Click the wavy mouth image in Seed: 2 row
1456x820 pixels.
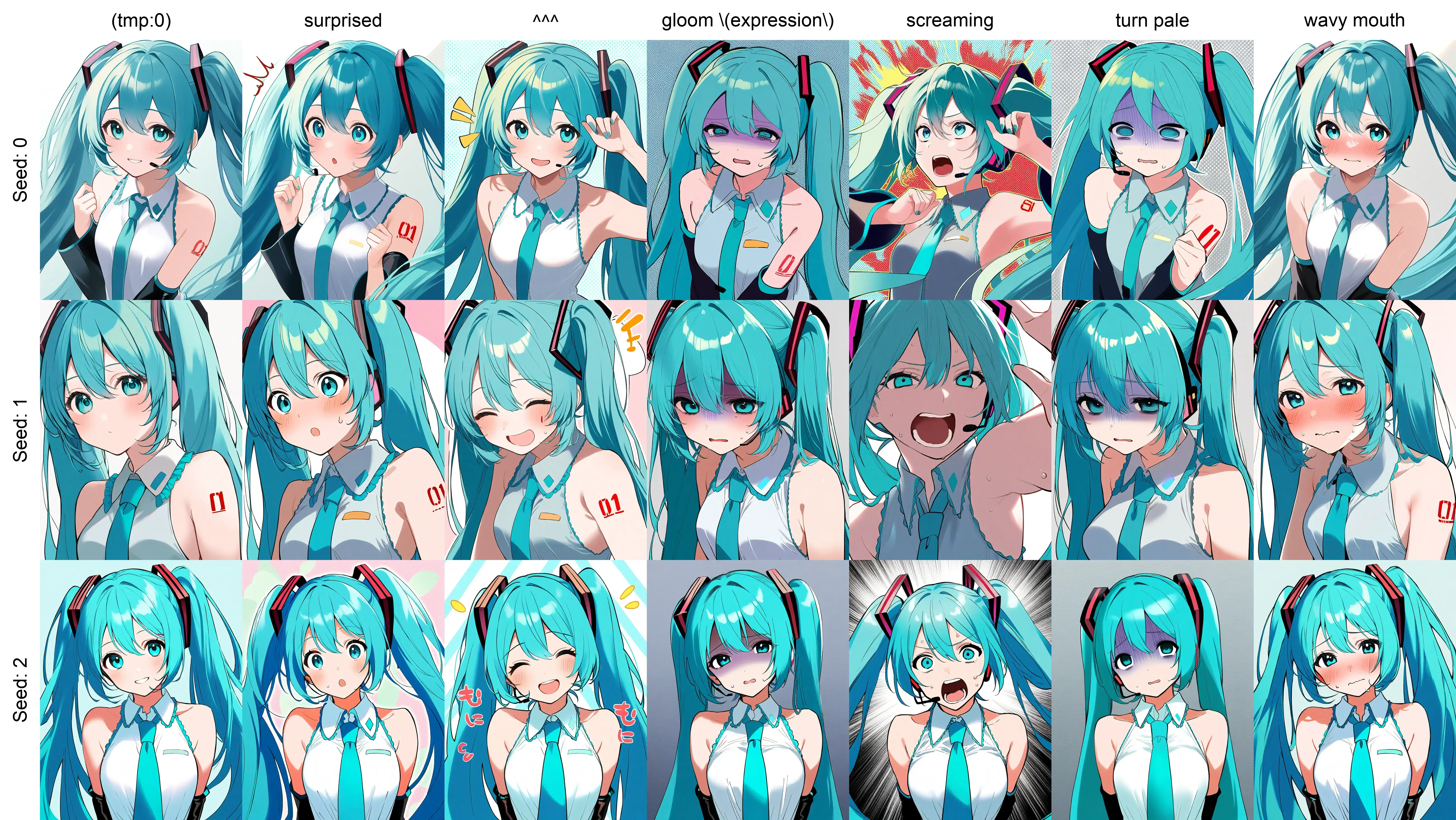[x=1355, y=690]
